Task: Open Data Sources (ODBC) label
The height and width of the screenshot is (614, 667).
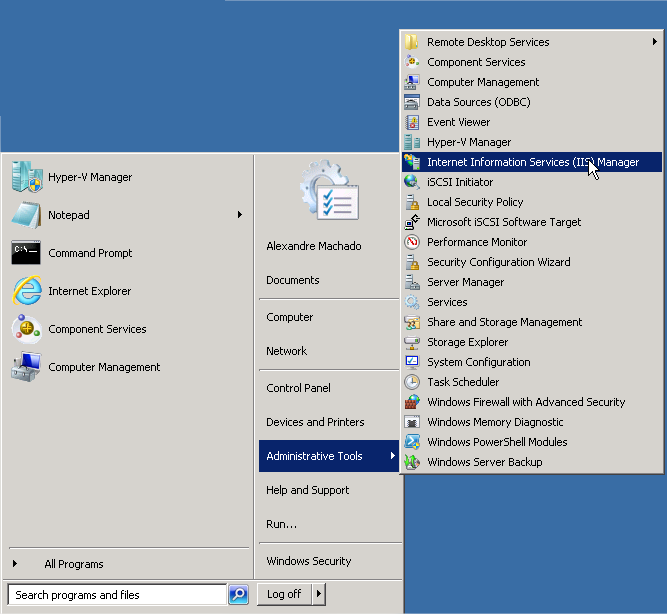Action: (479, 102)
